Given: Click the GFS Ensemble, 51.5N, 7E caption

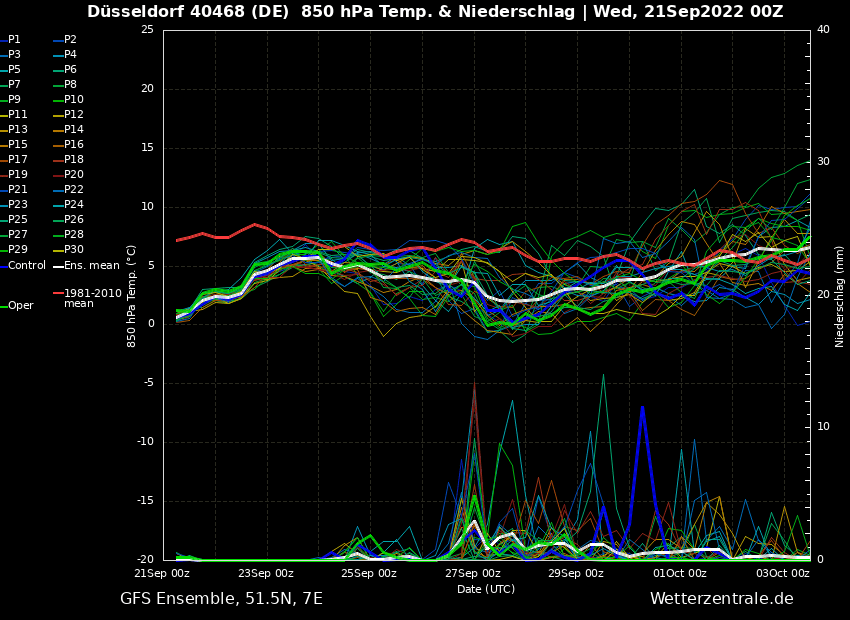Looking at the screenshot, I should tap(221, 599).
